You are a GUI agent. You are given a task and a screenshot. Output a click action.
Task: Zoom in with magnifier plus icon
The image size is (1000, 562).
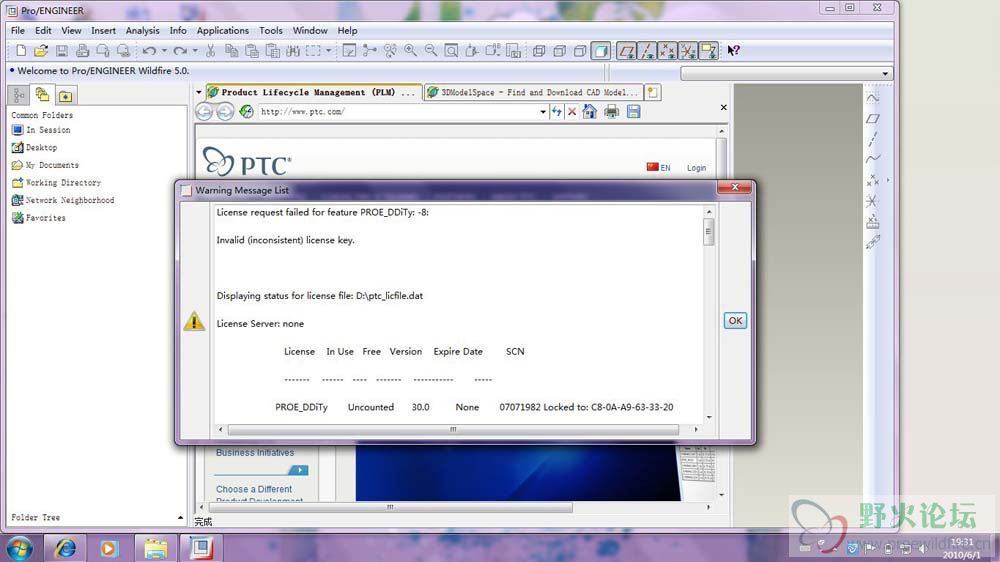(x=411, y=50)
